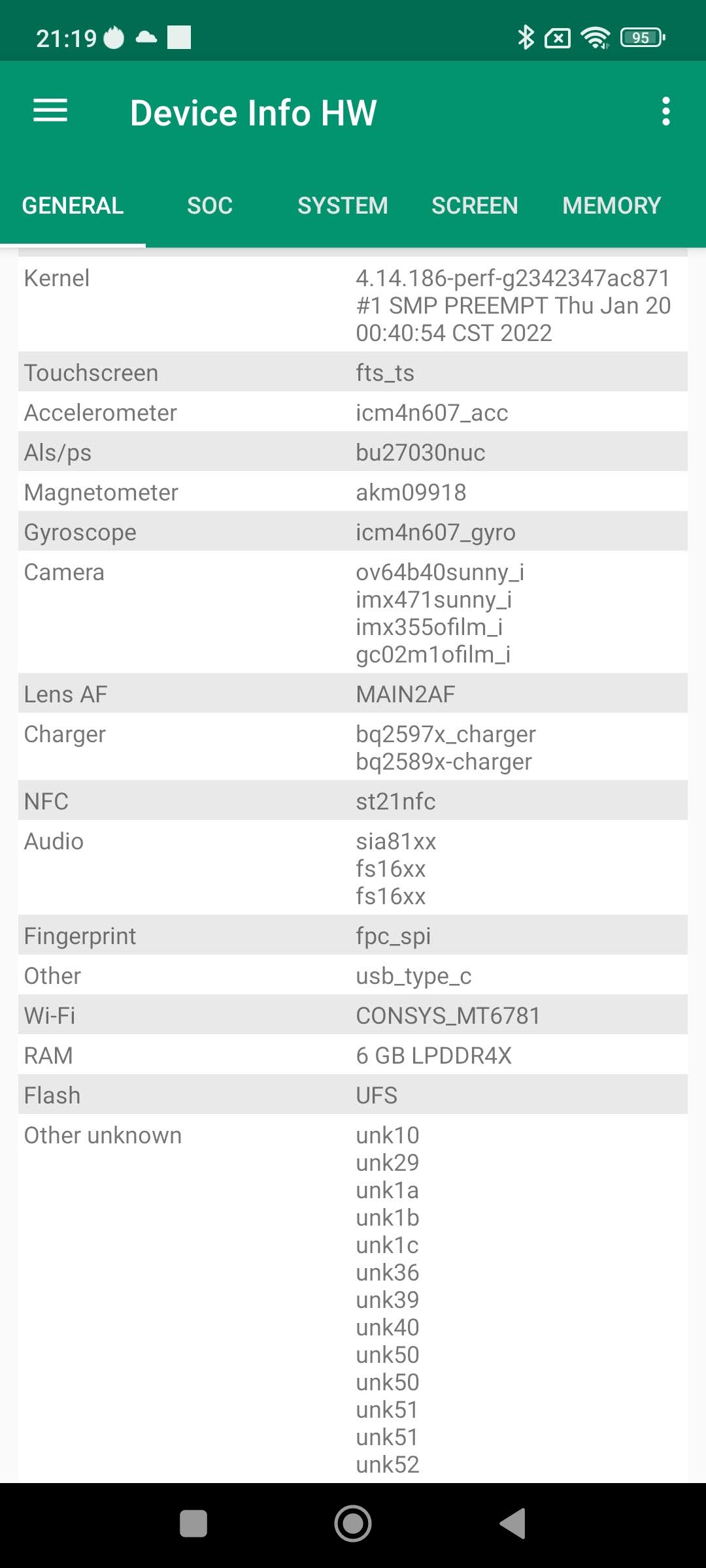The image size is (706, 1568).
Task: Tap the Bluetooth status bar icon
Action: pos(525,38)
